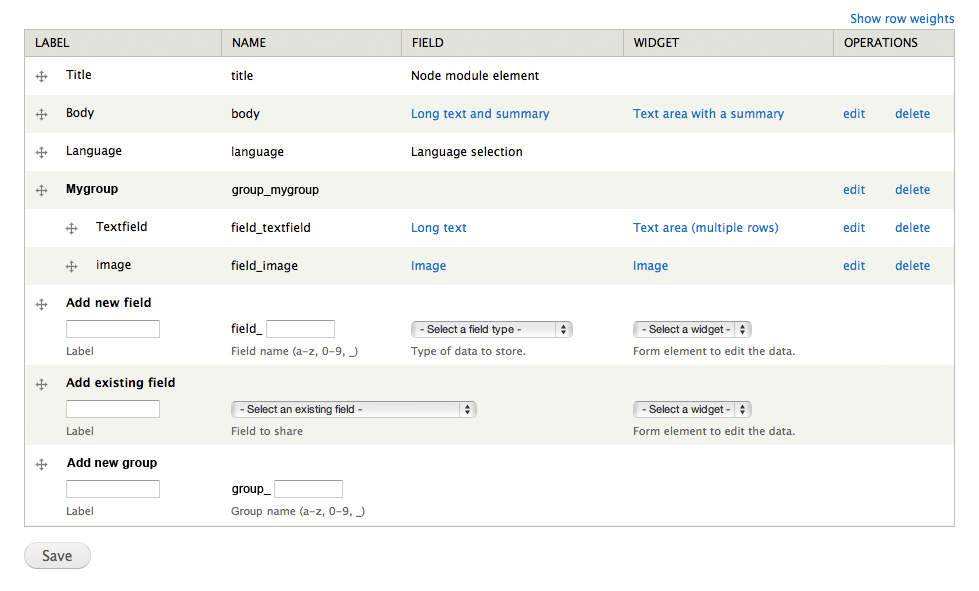Grab the Language row reorder handle
Viewport: 979px width, 591px height.
point(41,152)
